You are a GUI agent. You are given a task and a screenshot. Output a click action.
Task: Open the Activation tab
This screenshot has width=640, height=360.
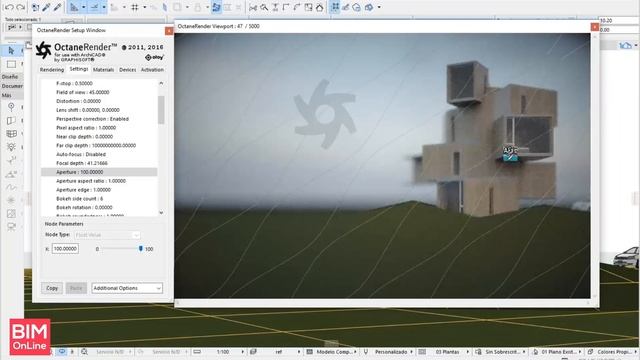[x=152, y=70]
